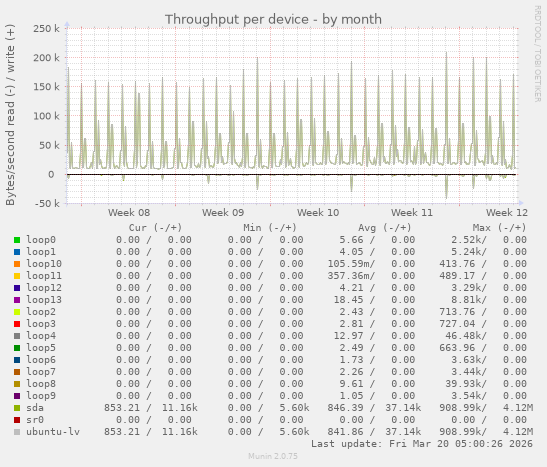Click loop0 avg value '5.66'
547x467 pixels.
(x=351, y=240)
